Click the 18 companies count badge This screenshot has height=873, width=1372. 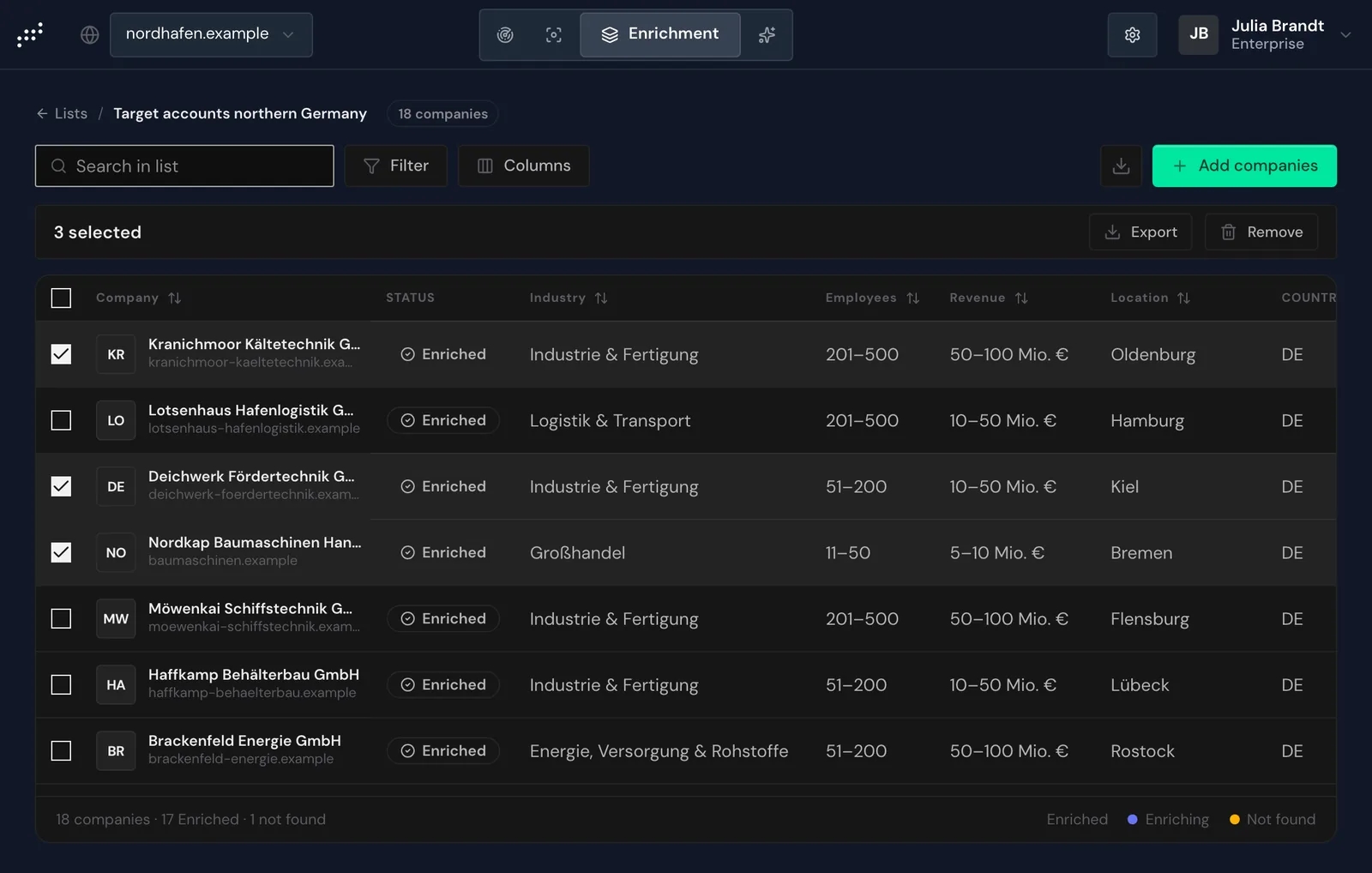[442, 113]
